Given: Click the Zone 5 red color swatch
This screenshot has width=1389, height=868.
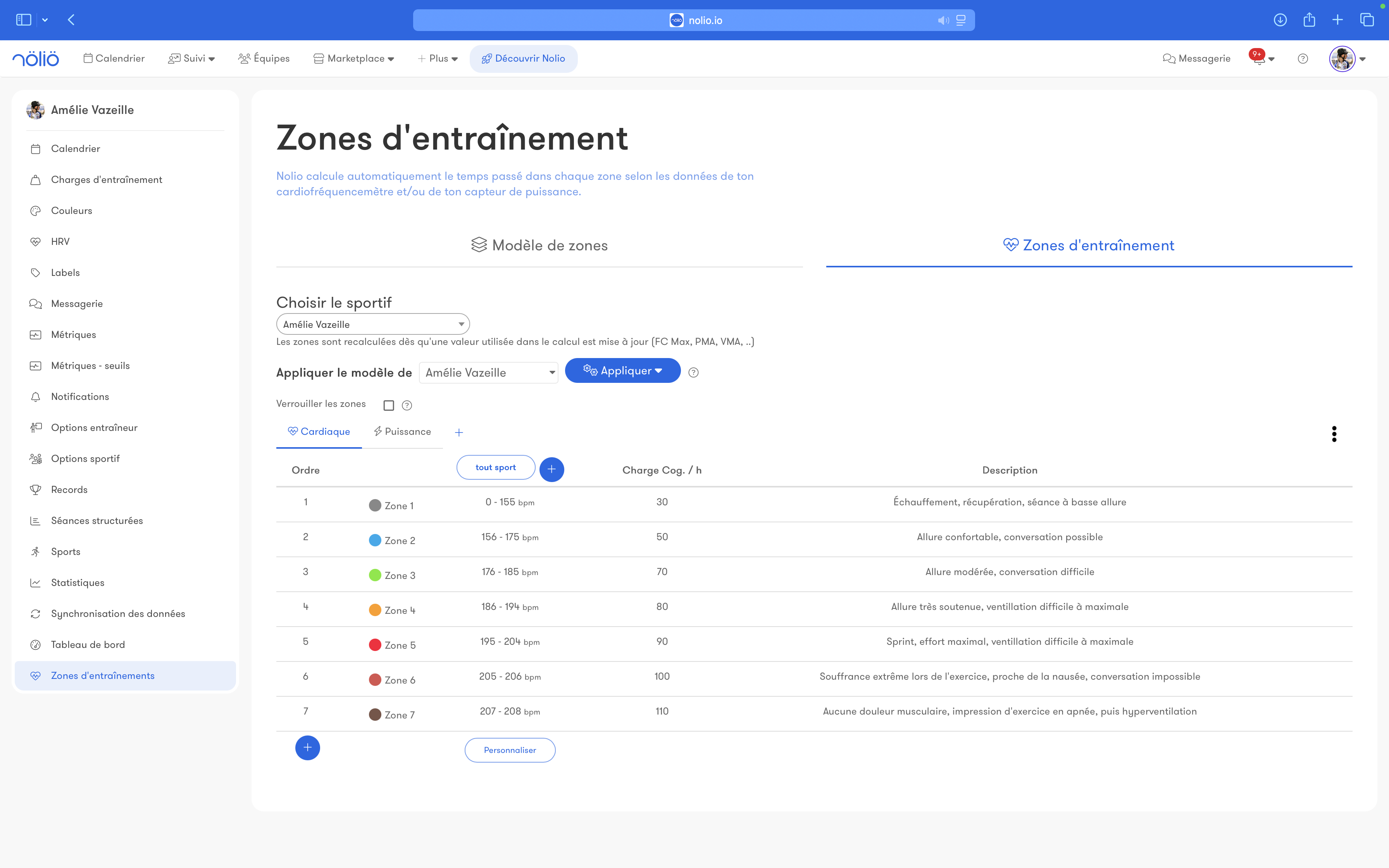Looking at the screenshot, I should [x=375, y=645].
